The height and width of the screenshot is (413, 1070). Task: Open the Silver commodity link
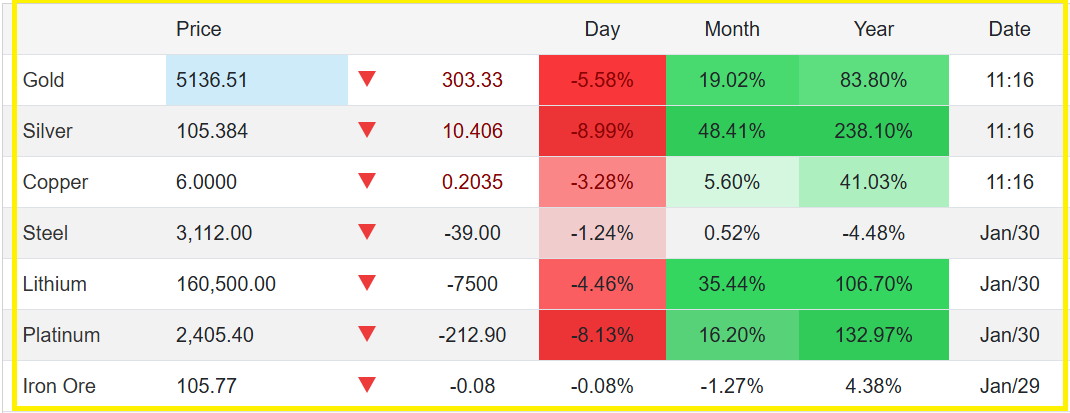pyautogui.click(x=47, y=131)
